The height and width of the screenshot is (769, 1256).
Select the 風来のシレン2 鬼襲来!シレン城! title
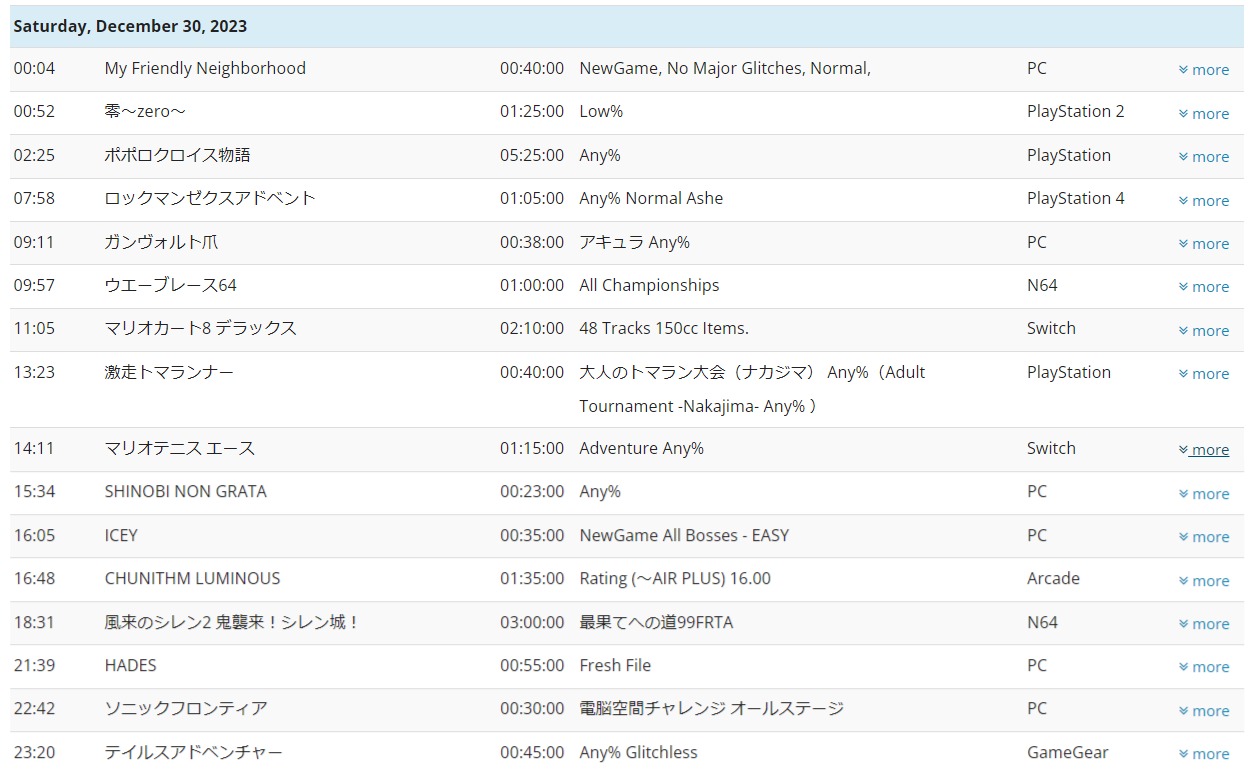coord(232,622)
